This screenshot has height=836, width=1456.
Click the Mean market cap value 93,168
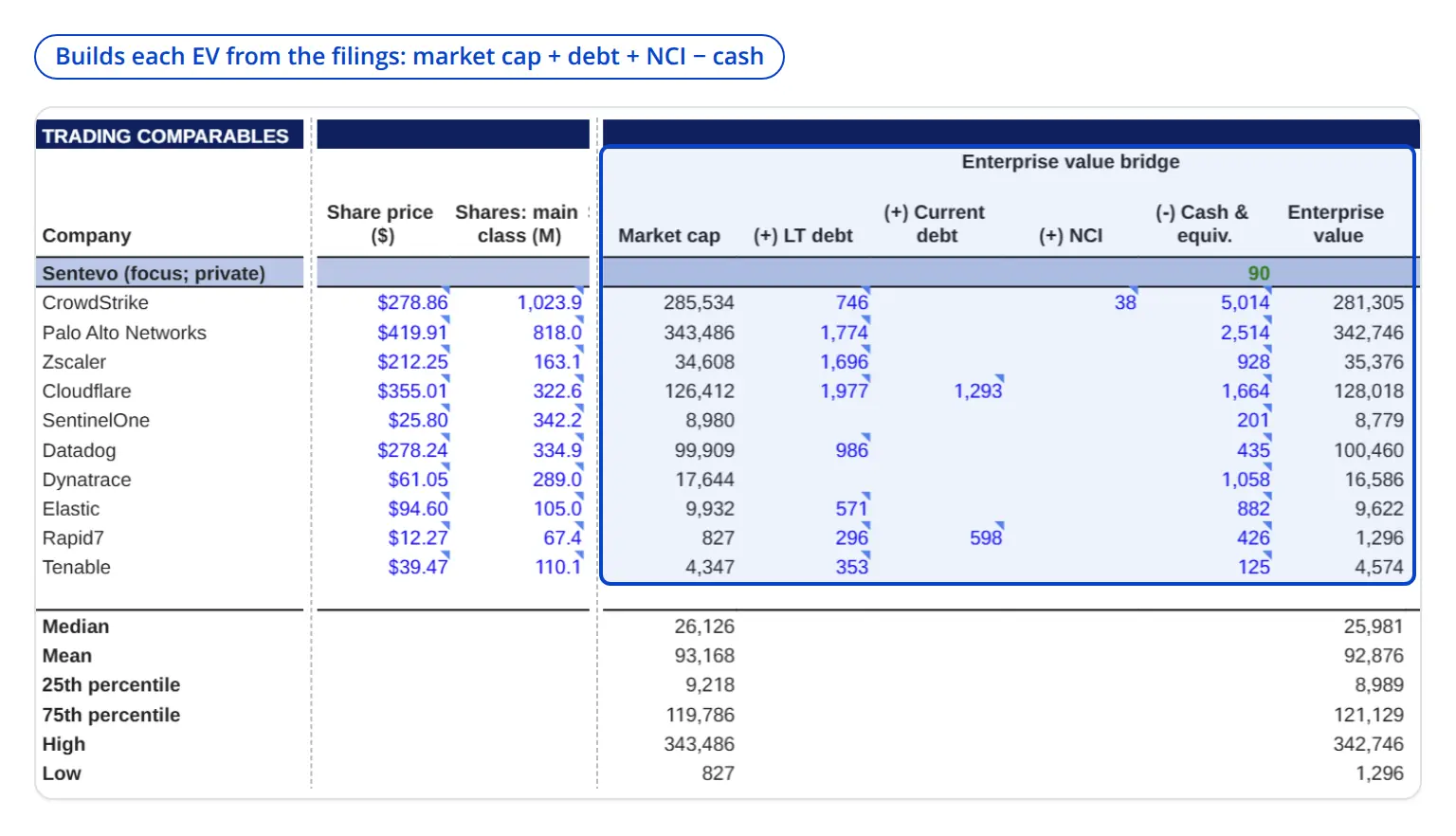pos(704,656)
